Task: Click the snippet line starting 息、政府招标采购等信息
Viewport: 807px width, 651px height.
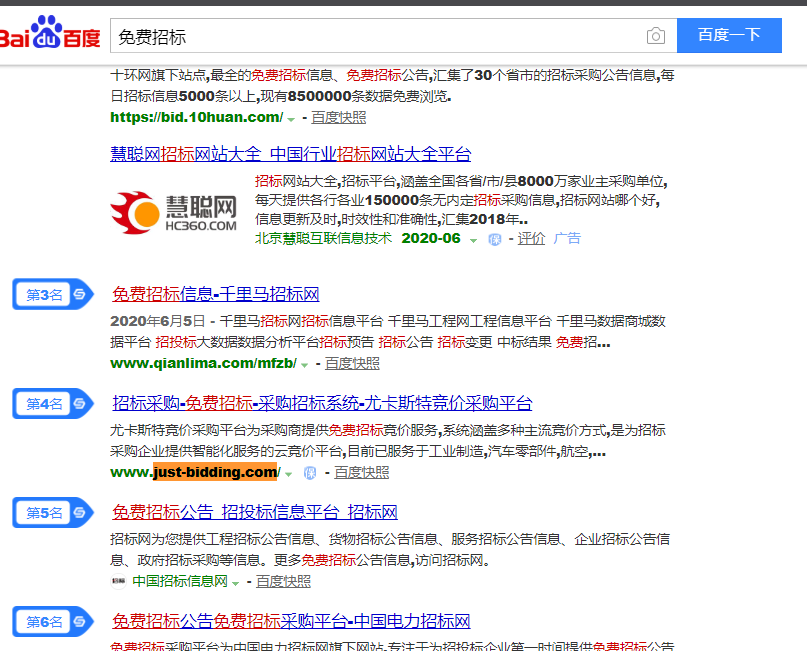Action: pyautogui.click(x=300, y=560)
